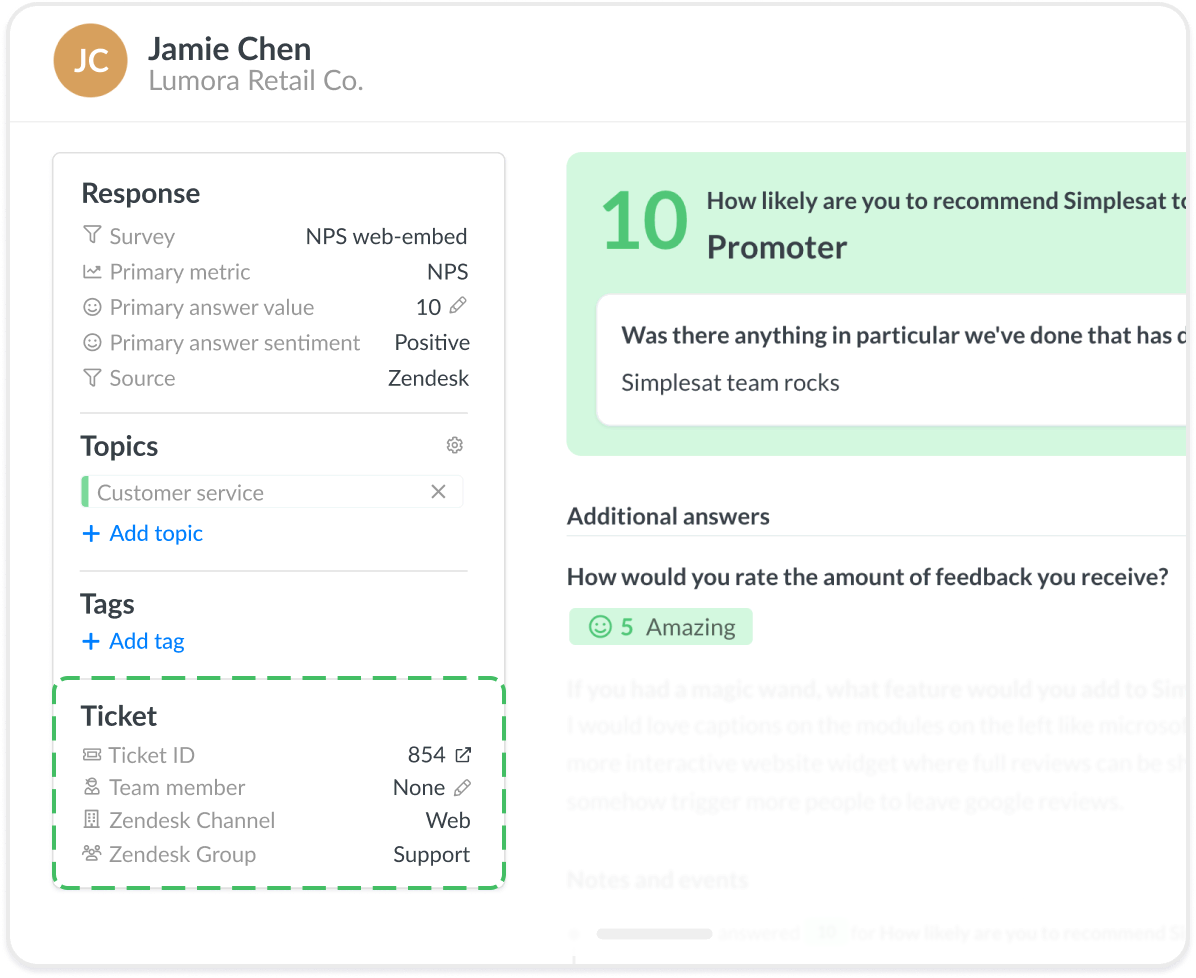The height and width of the screenshot is (978, 1196).
Task: Click the Simplesat team rocks comment
Action: click(x=730, y=383)
